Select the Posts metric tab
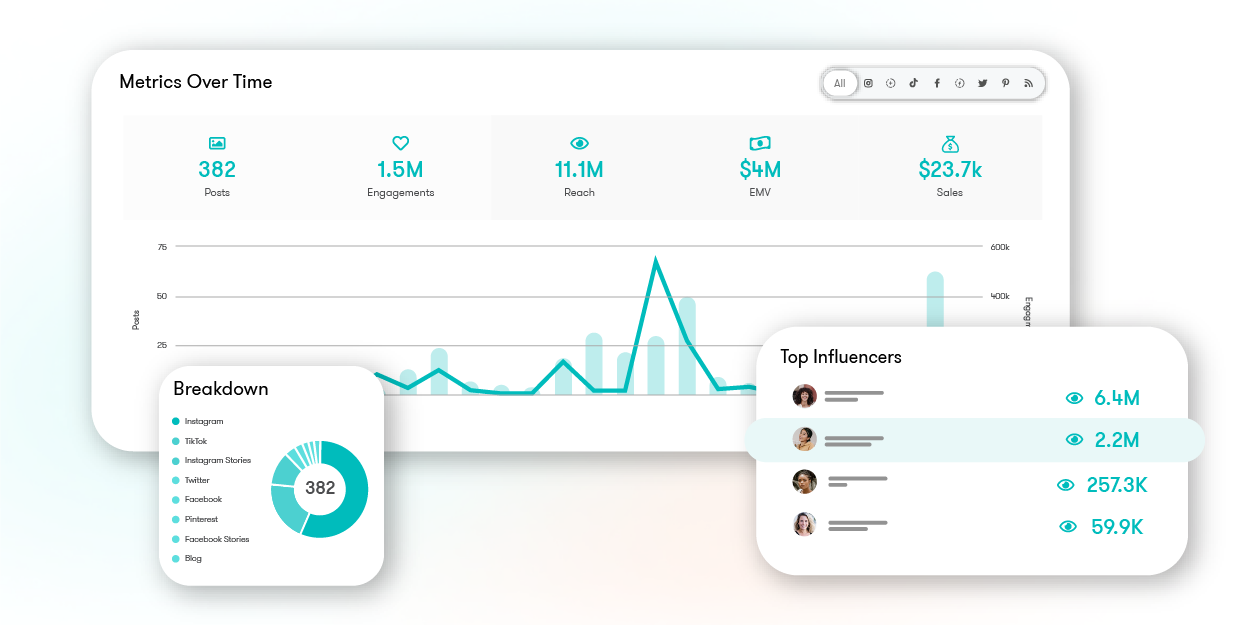This screenshot has width=1250, height=625. 216,167
